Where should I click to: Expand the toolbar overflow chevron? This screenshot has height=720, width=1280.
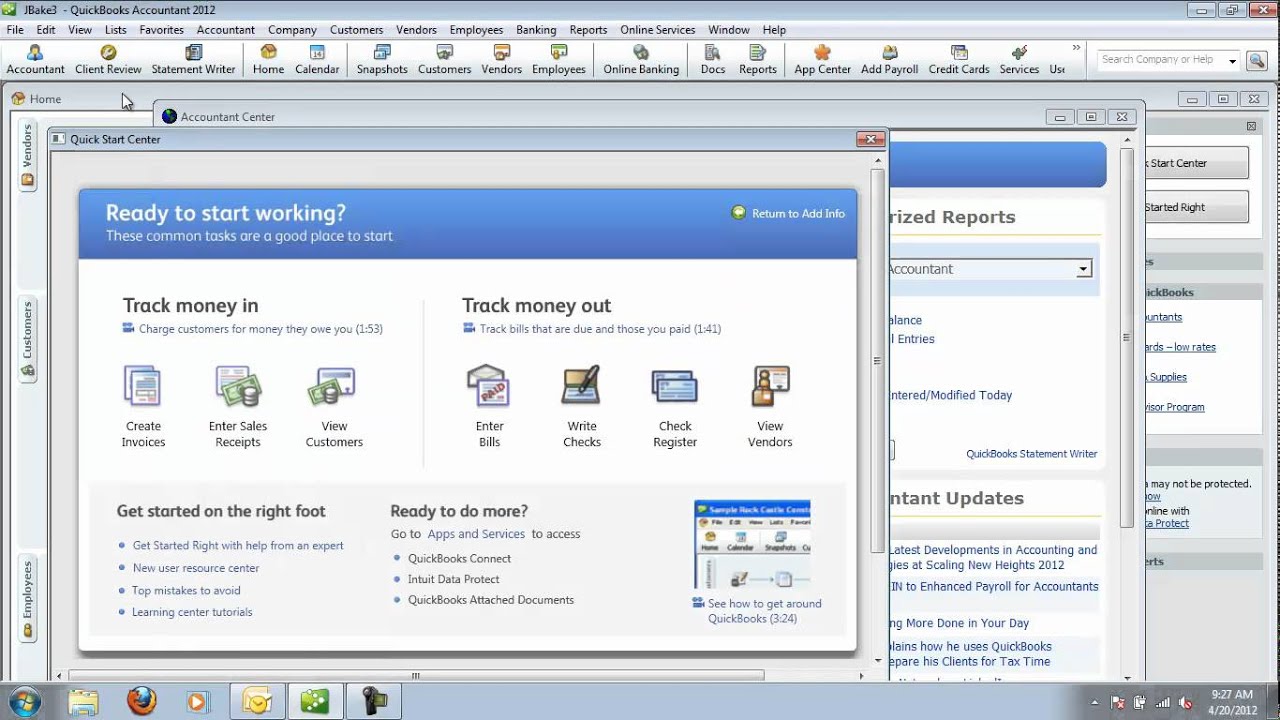pyautogui.click(x=1077, y=47)
